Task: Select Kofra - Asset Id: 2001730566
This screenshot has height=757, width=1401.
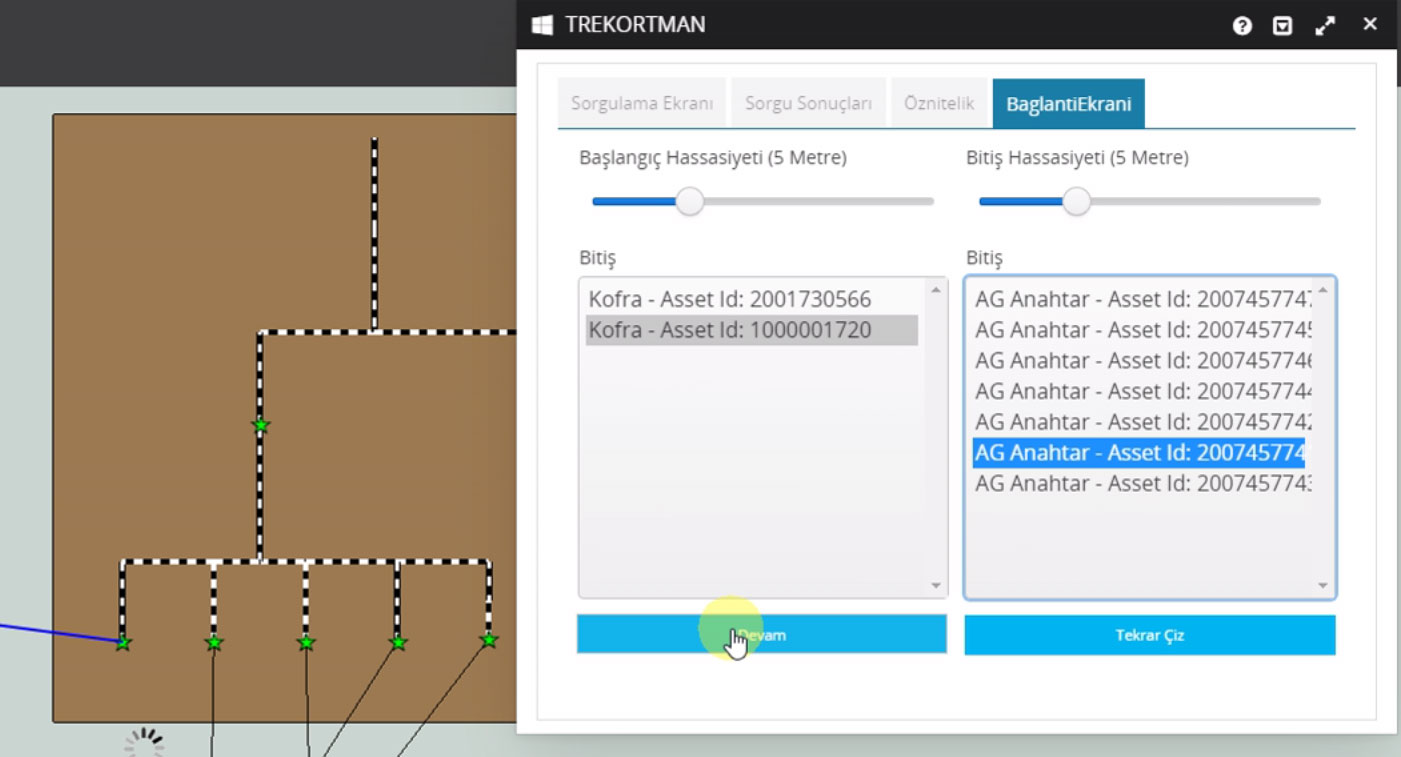Action: 752,299
